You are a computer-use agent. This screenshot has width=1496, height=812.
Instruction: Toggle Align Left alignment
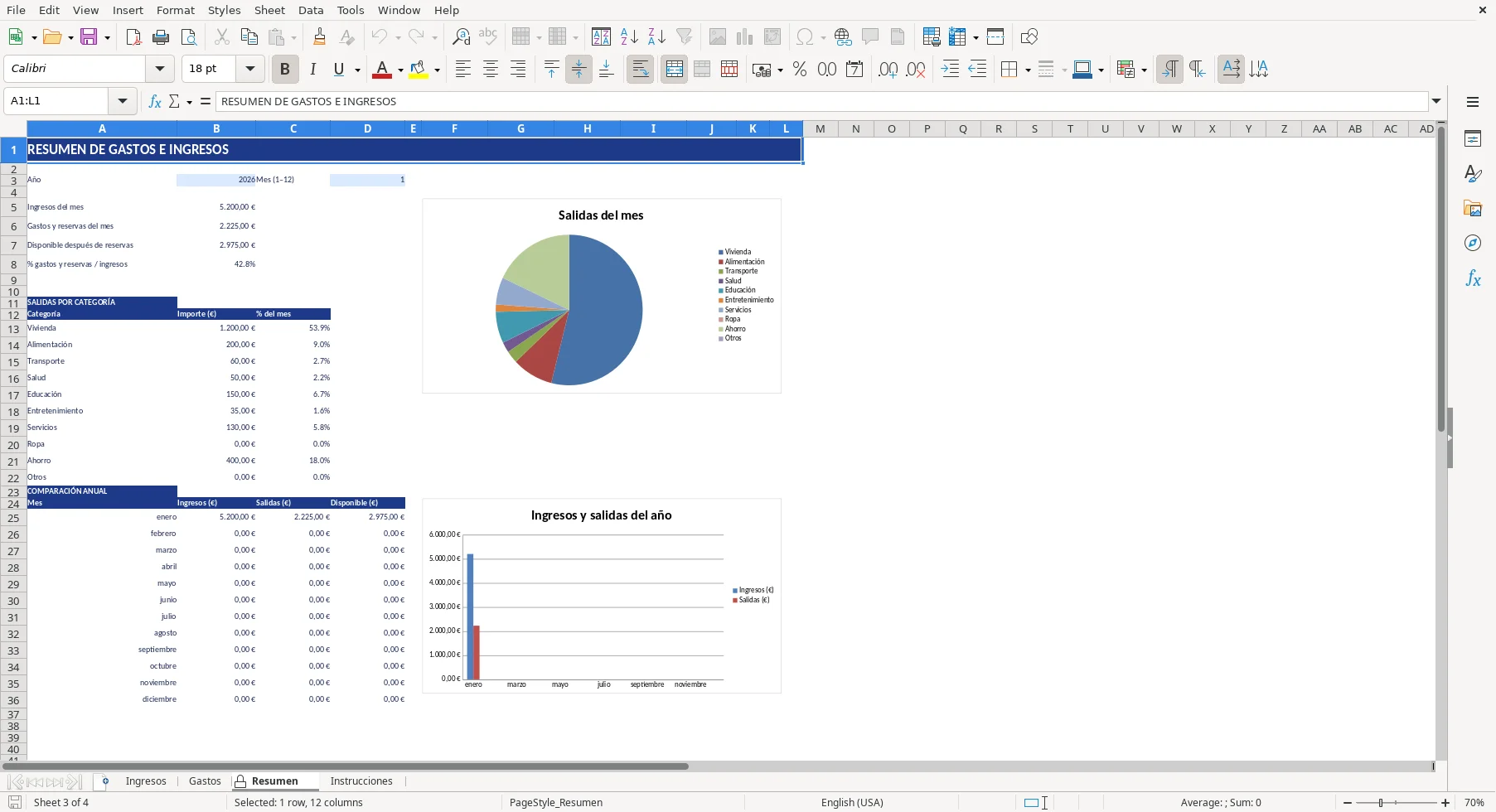[463, 70]
